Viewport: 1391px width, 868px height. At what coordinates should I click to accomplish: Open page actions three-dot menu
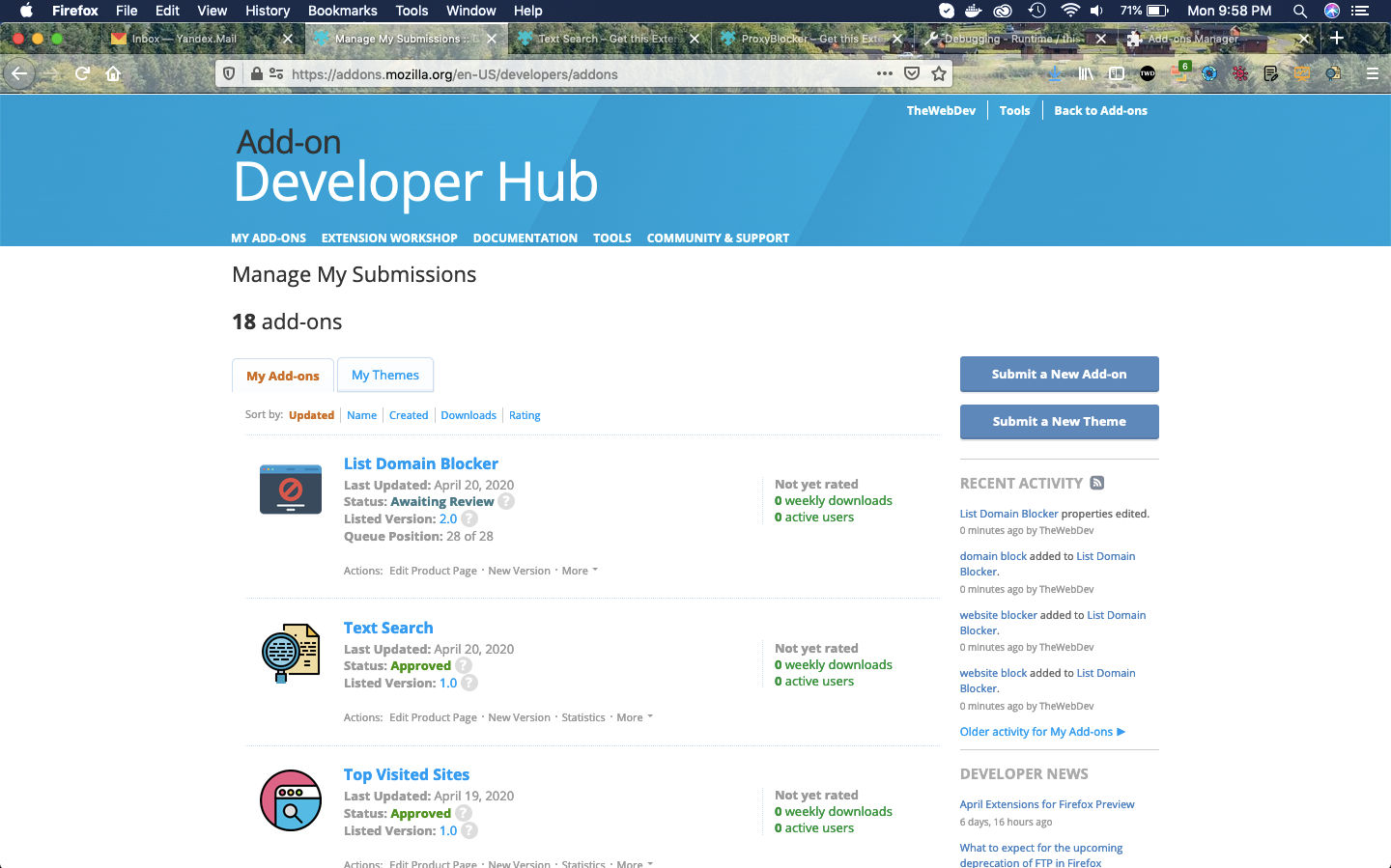[885, 73]
